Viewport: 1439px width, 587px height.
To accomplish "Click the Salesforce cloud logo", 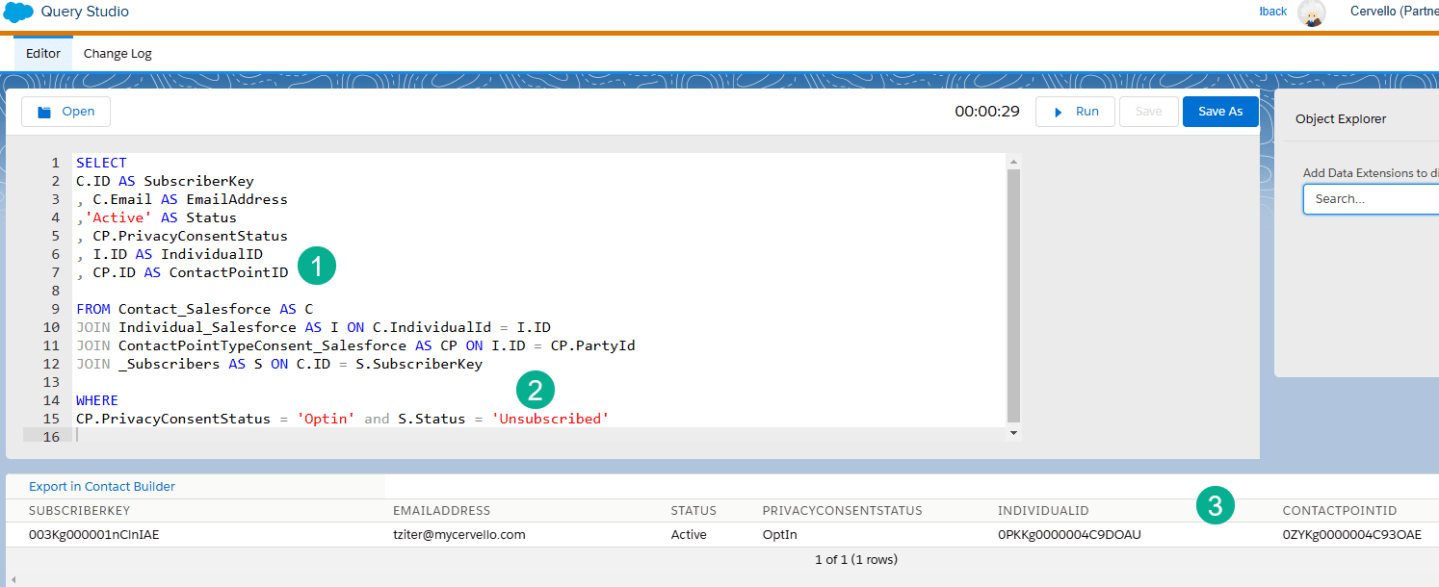I will tap(16, 12).
